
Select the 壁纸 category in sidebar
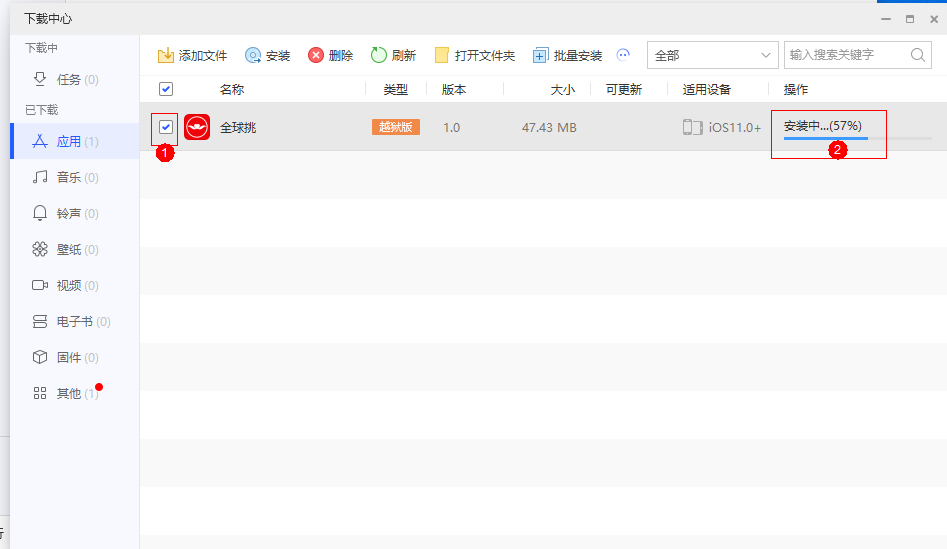point(74,249)
